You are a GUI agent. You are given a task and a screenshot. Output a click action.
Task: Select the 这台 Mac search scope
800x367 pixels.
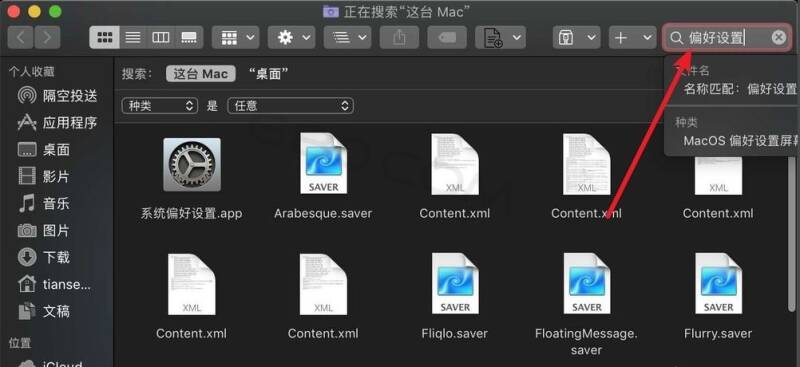click(201, 74)
